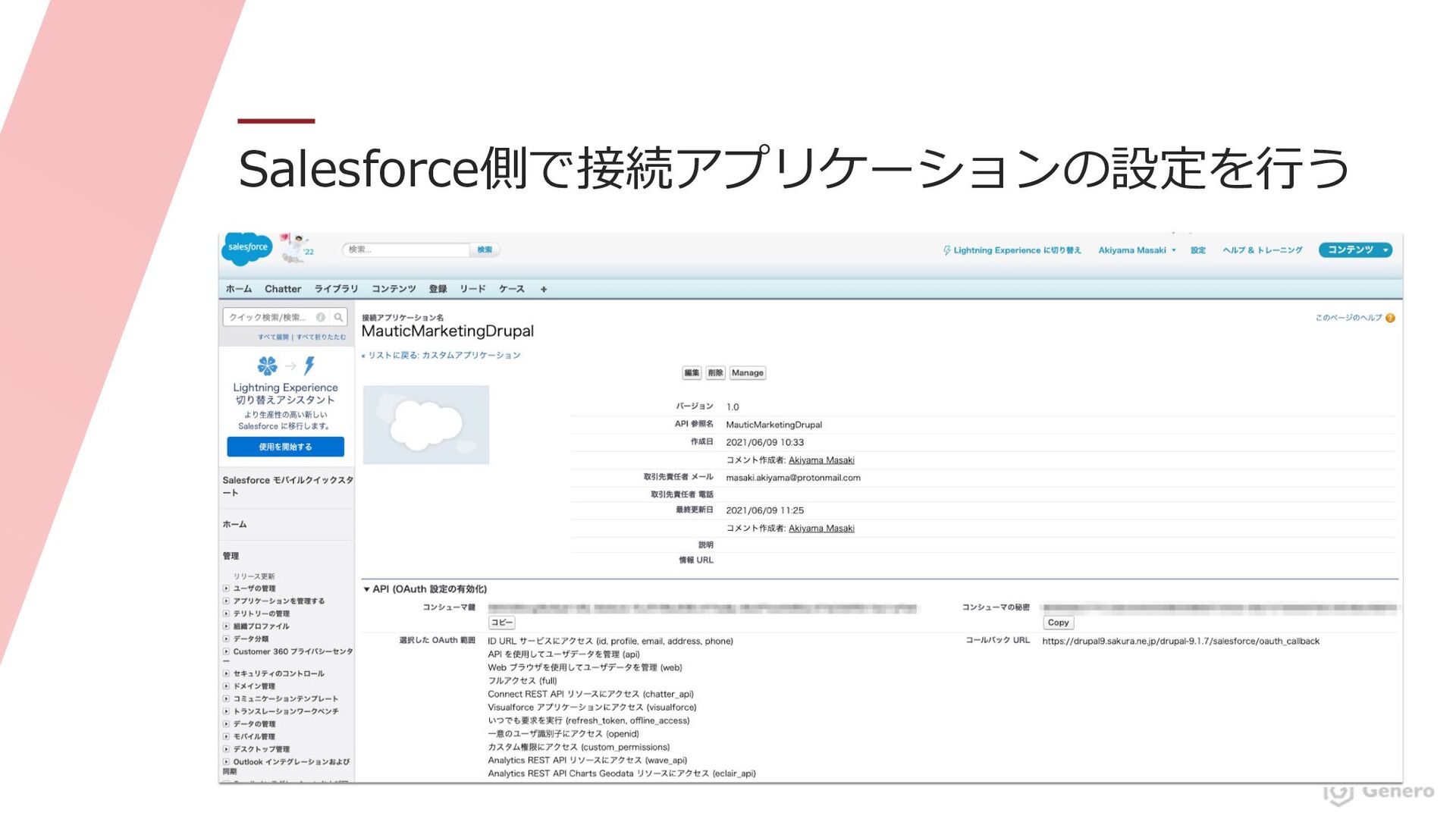Viewport: 1456px width, 819px height.
Task: Click the magnifier icon in quick search
Action: click(338, 317)
